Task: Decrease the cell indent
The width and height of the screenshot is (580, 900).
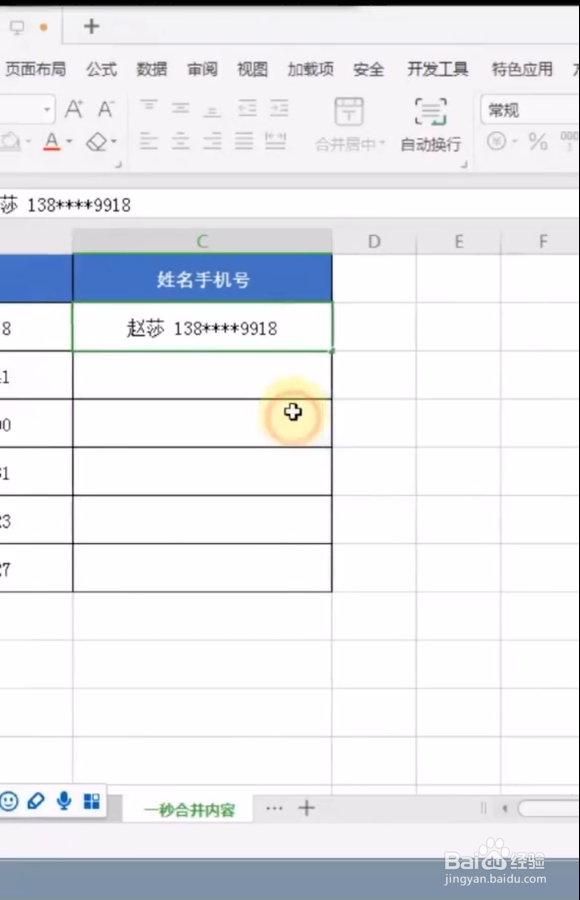Action: pyautogui.click(x=248, y=107)
